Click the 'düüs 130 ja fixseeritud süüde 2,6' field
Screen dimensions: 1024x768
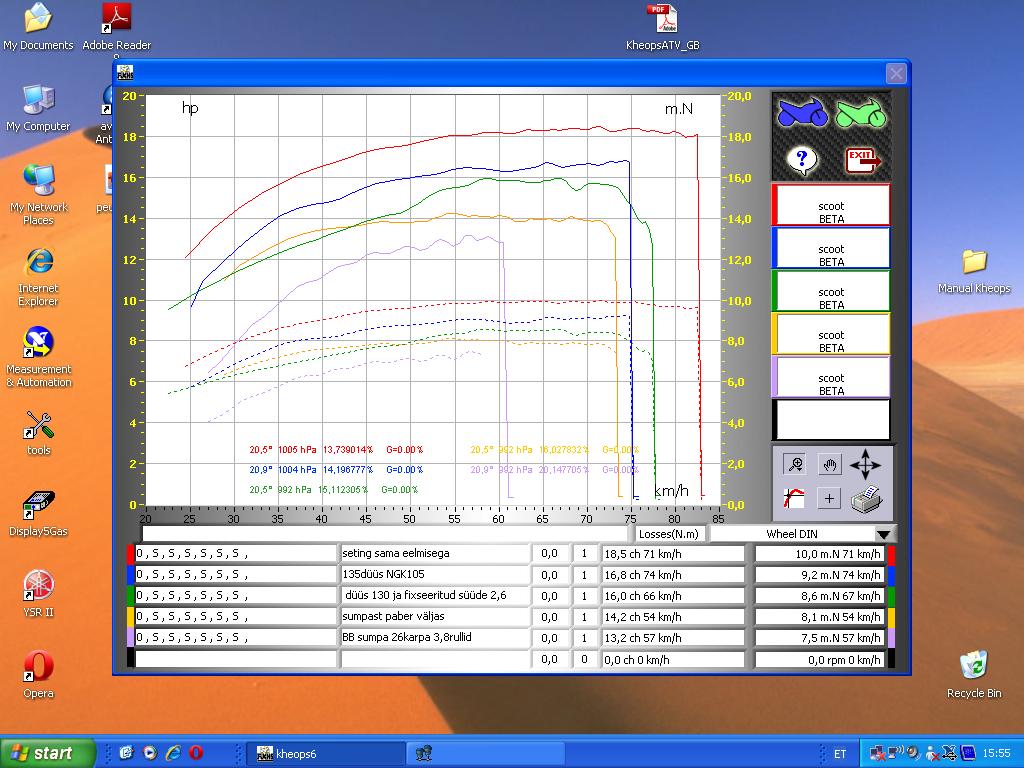pyautogui.click(x=434, y=596)
